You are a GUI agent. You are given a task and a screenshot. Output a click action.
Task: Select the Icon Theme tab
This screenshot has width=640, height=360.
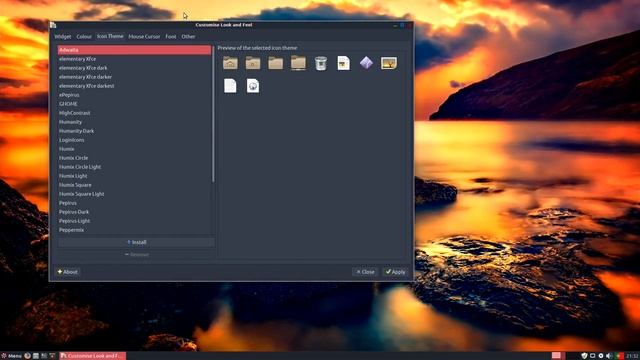(110, 36)
